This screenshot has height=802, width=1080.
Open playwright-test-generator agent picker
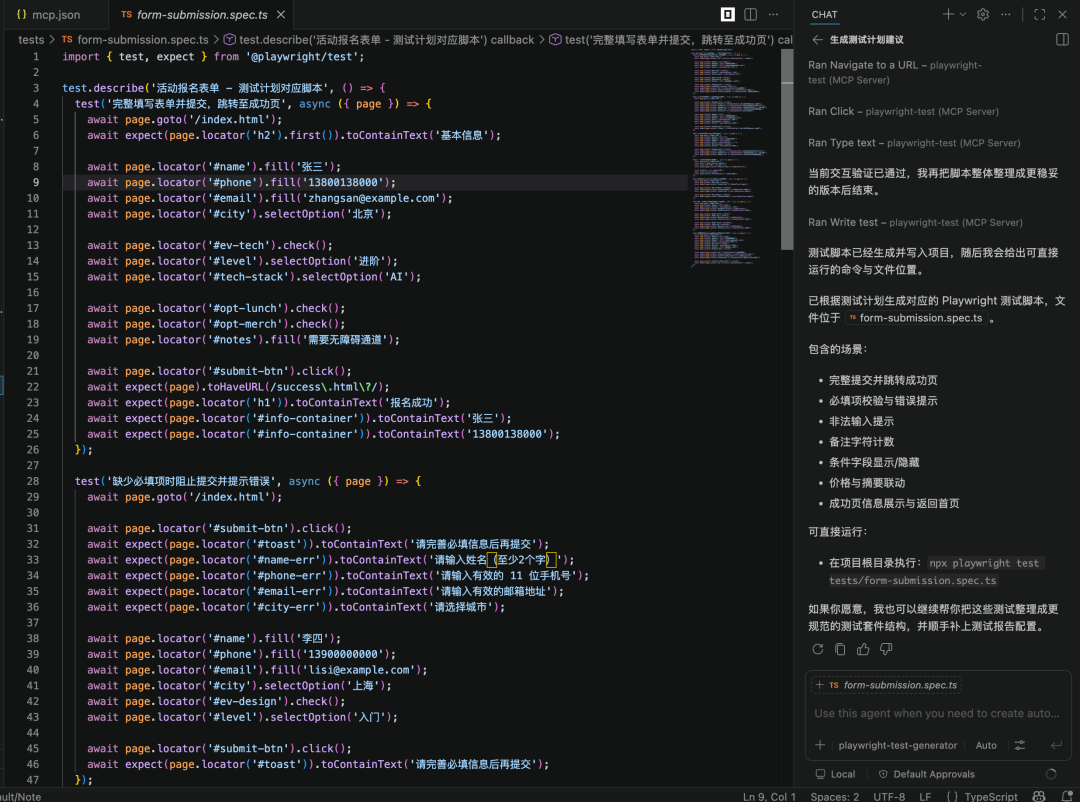(x=897, y=745)
